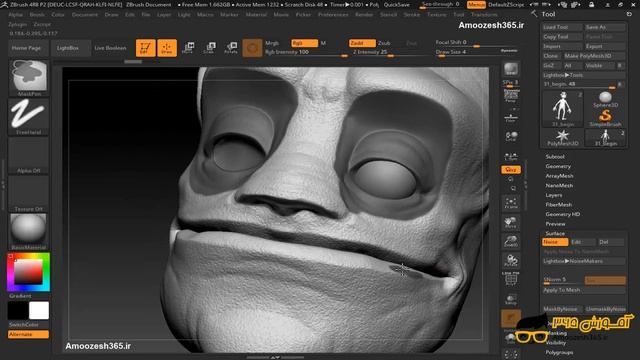Expand the Subtool section
Viewport: 640px width, 360px height.
coord(555,157)
